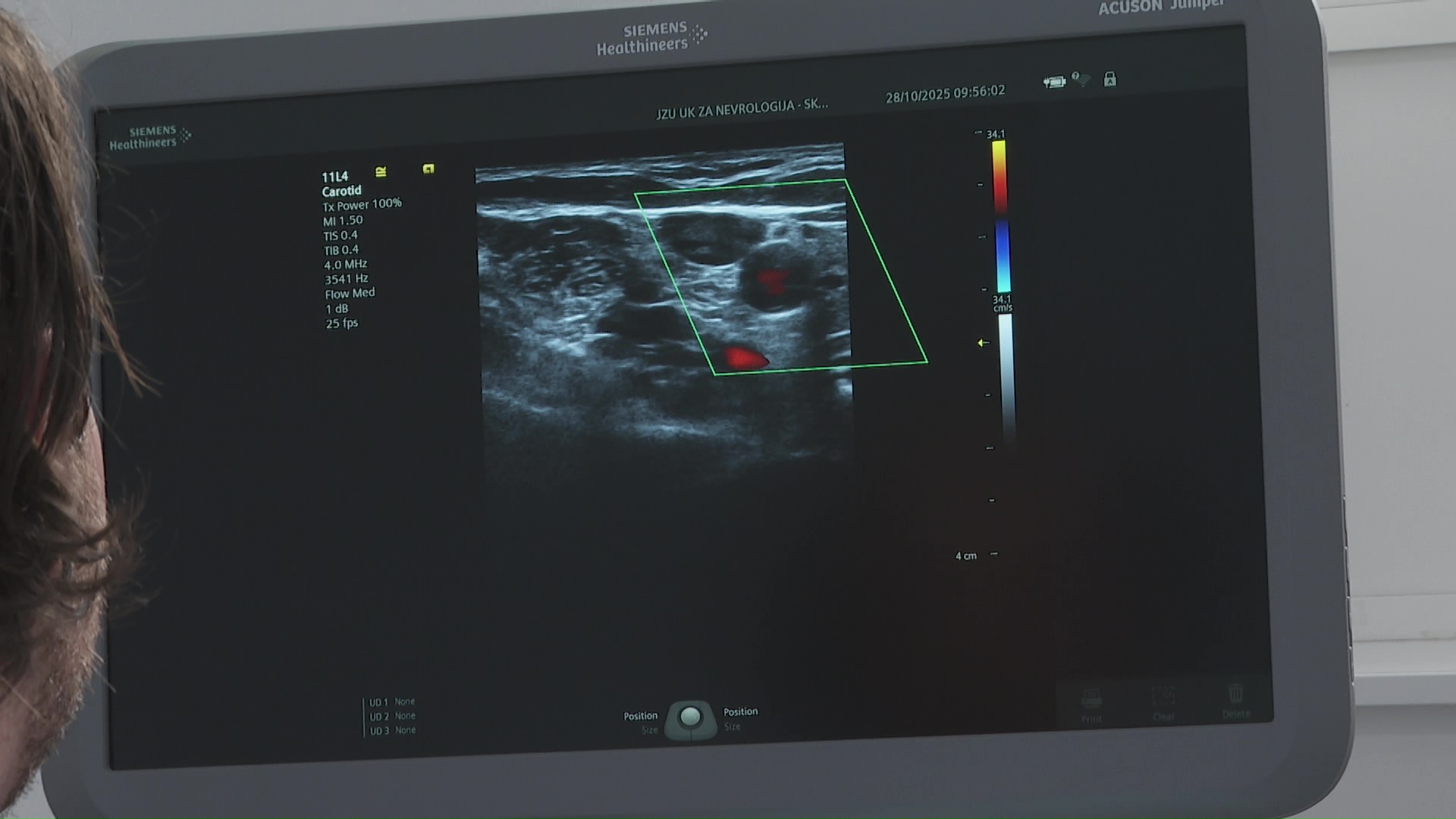Click the trackball indicator icon
The height and width of the screenshot is (819, 1456).
pos(690,717)
